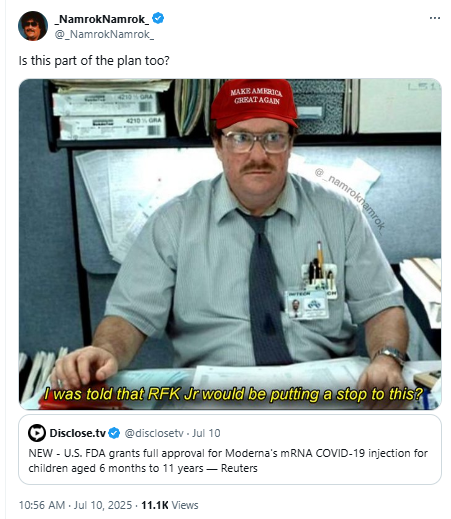Visit the @_NamrokNamrok_ handle link
Screen dimensions: 451x519
(x=104, y=34)
